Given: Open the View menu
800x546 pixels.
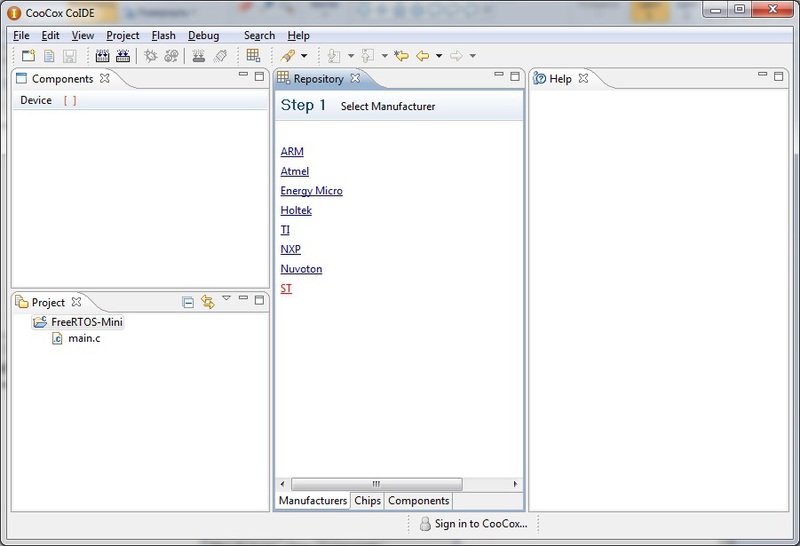Looking at the screenshot, I should pos(83,36).
